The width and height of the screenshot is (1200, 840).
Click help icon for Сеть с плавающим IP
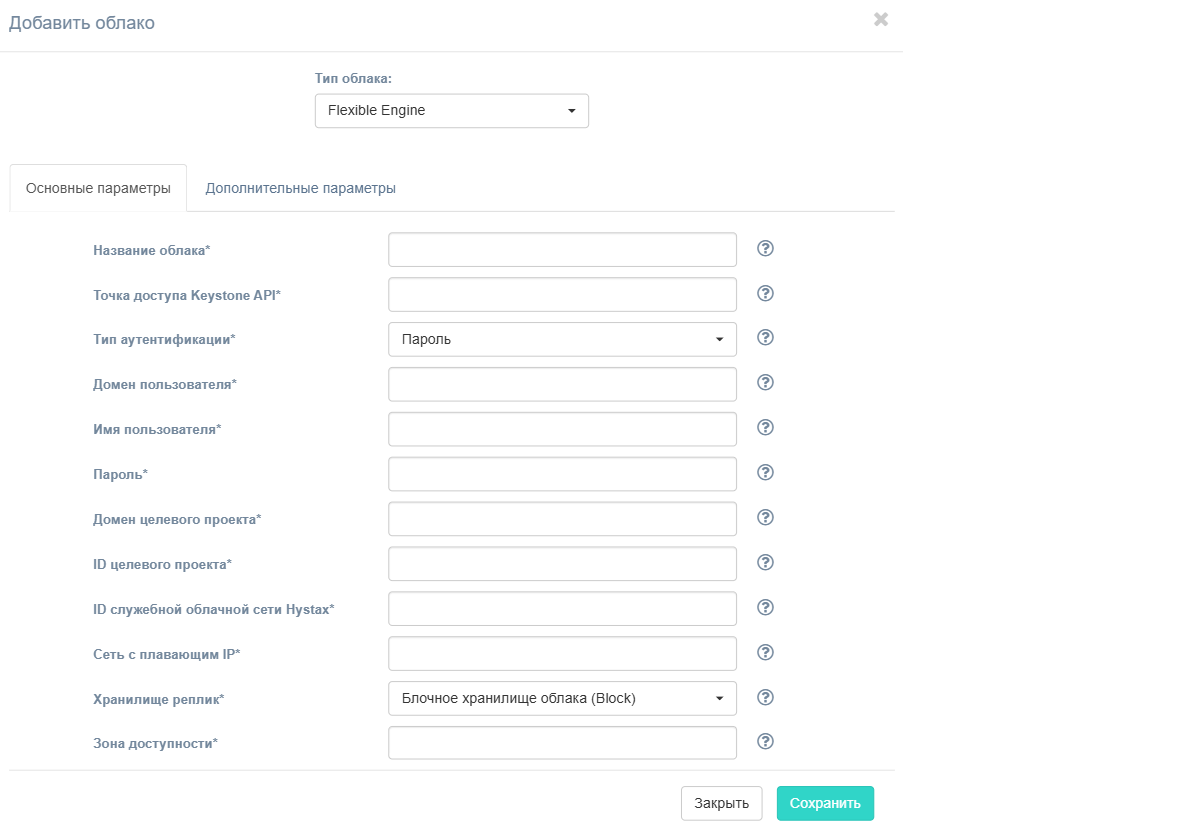pos(766,652)
